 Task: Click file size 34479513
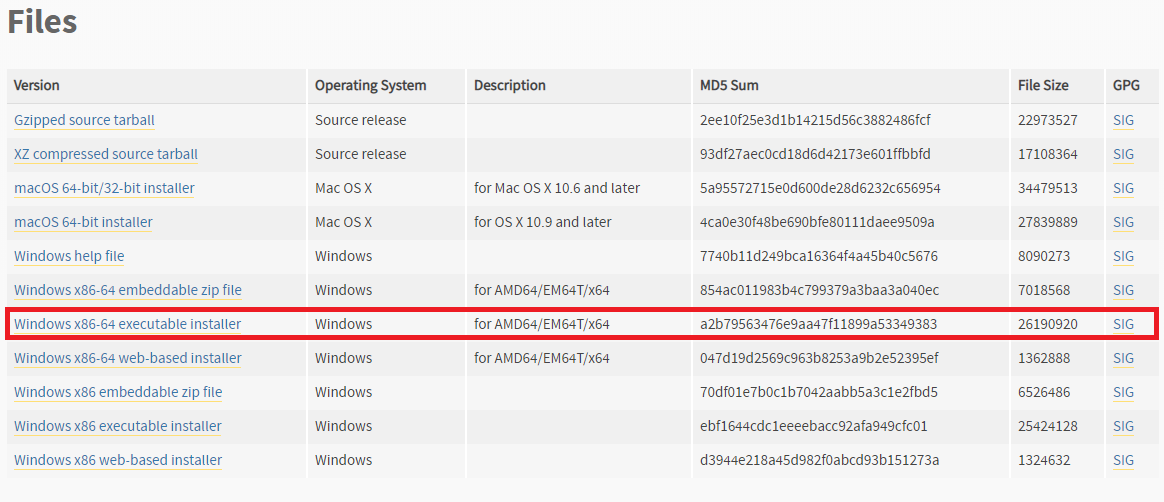[1047, 189]
